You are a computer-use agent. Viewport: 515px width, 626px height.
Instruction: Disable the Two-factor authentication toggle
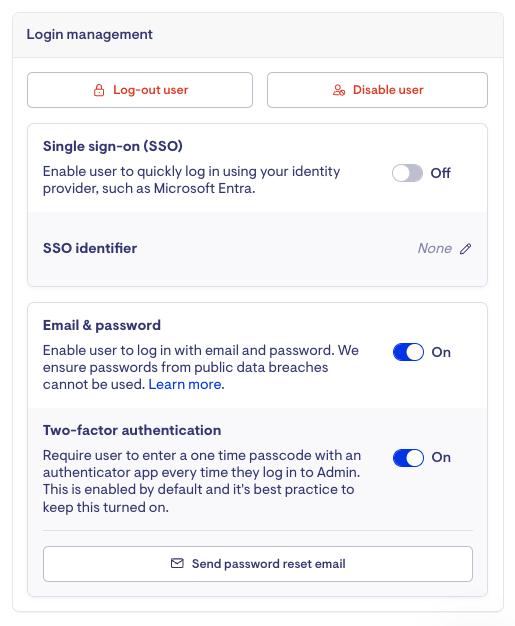point(408,458)
